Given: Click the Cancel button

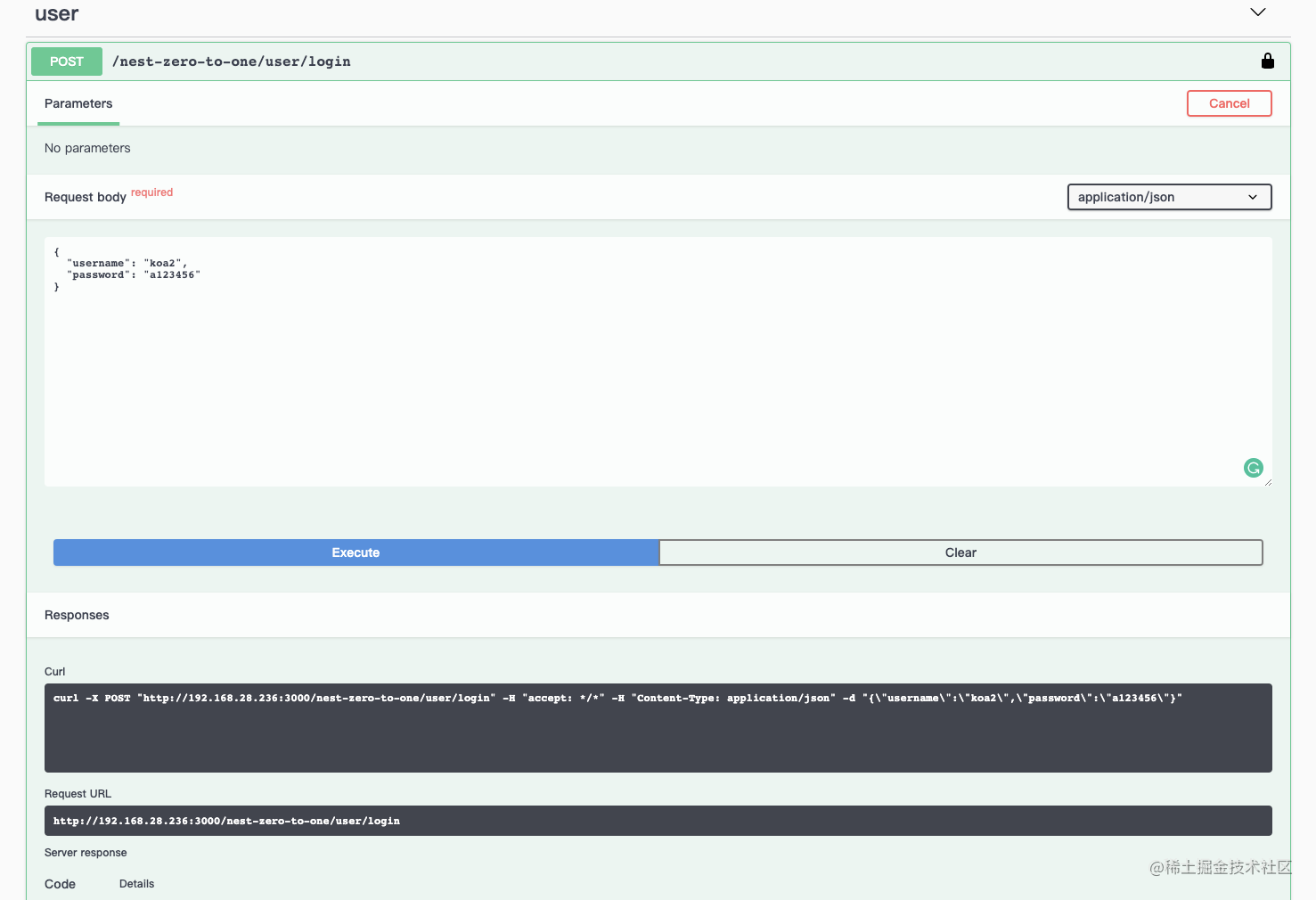Looking at the screenshot, I should click(x=1229, y=103).
